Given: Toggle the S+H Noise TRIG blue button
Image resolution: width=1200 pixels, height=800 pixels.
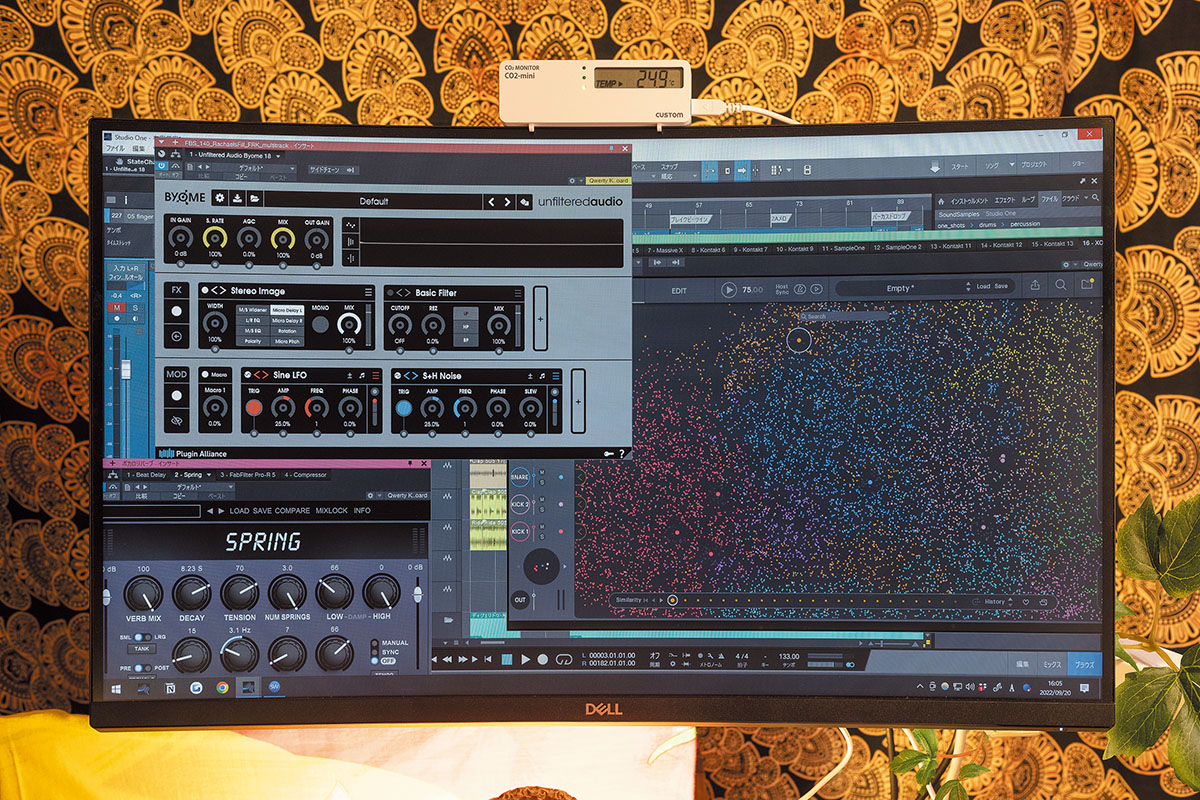Looking at the screenshot, I should [403, 409].
